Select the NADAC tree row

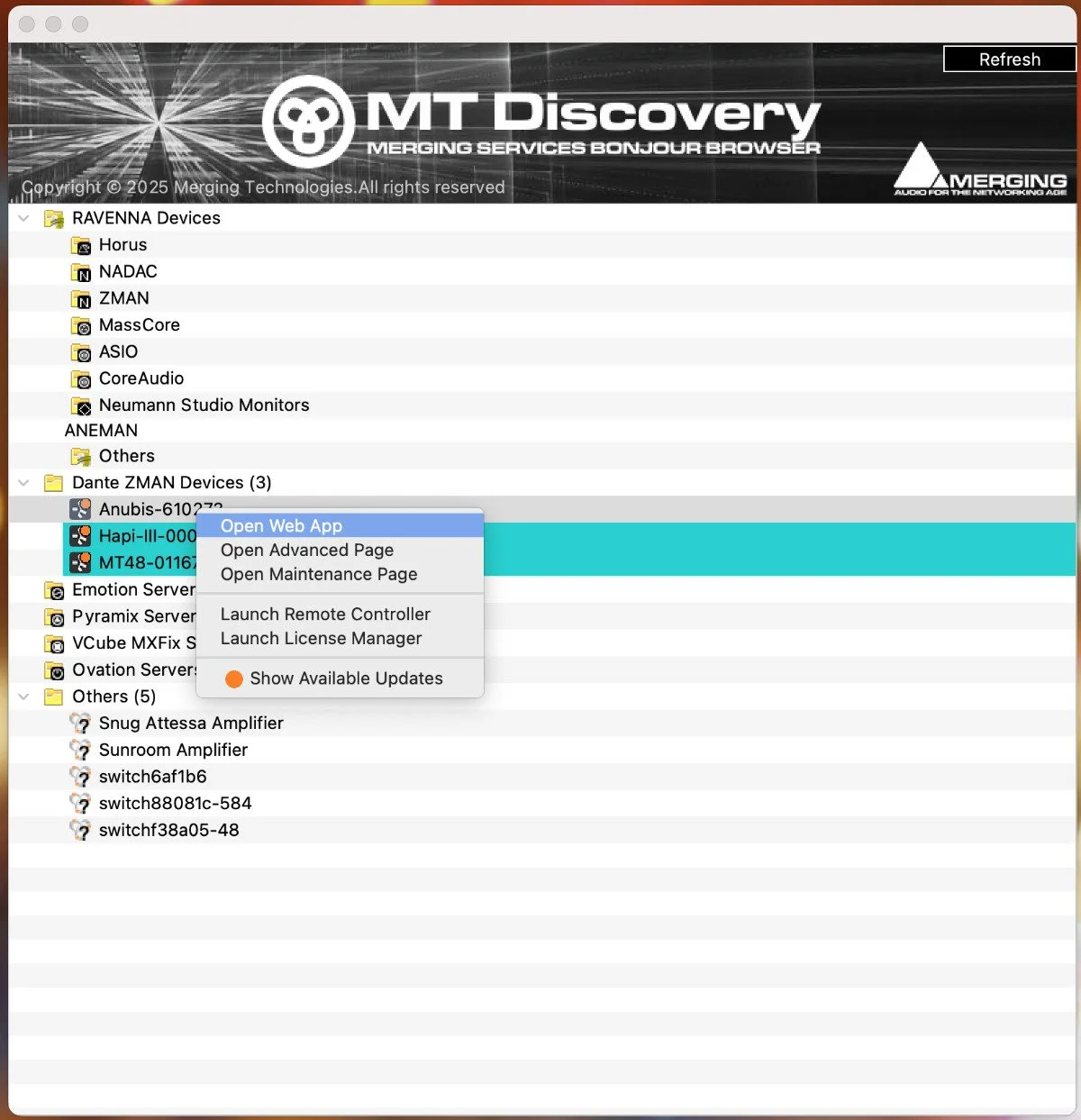[x=542, y=272]
